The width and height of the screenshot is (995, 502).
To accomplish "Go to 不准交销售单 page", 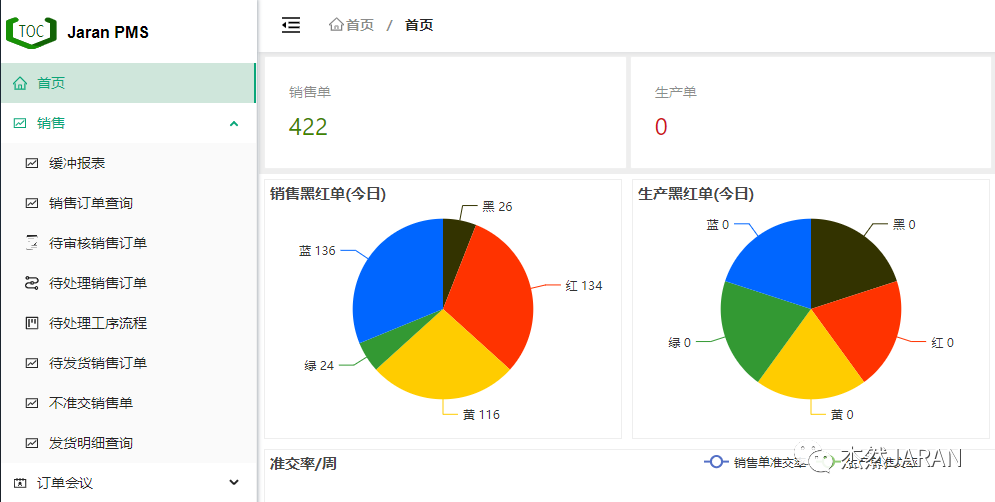I will (x=91, y=403).
